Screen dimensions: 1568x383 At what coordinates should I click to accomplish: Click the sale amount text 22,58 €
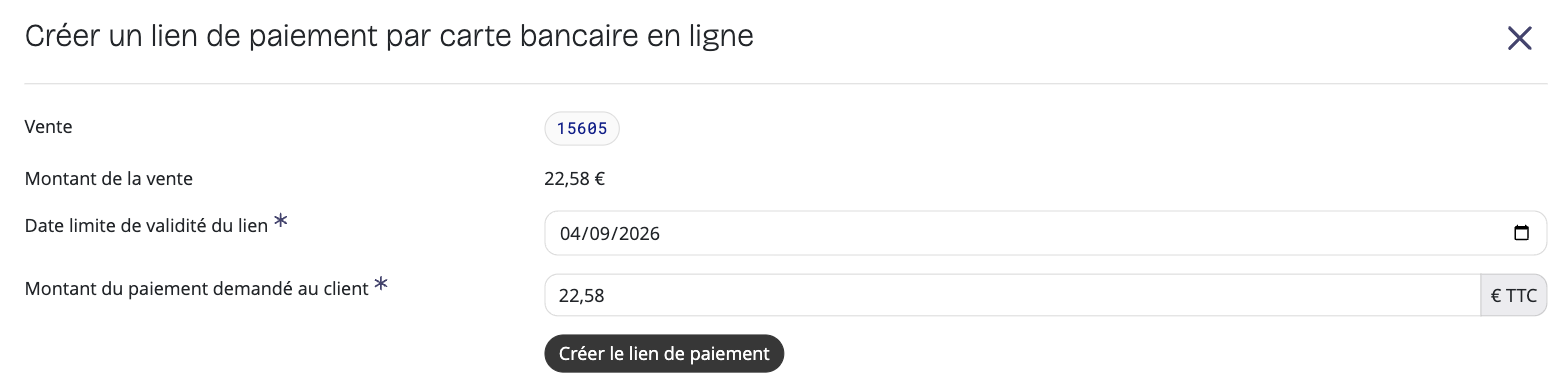point(575,180)
